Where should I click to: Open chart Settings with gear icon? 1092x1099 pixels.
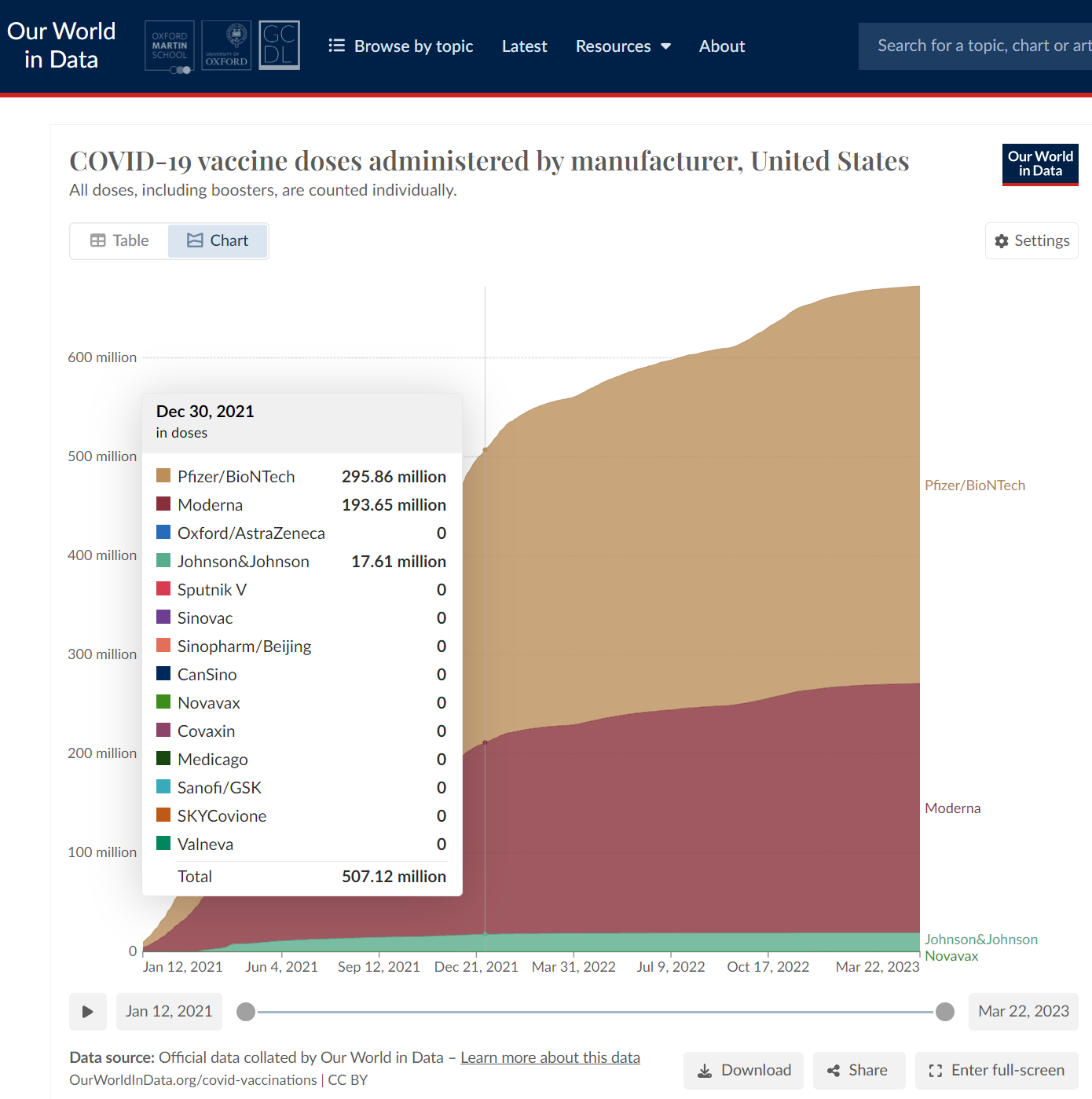[x=1032, y=241]
